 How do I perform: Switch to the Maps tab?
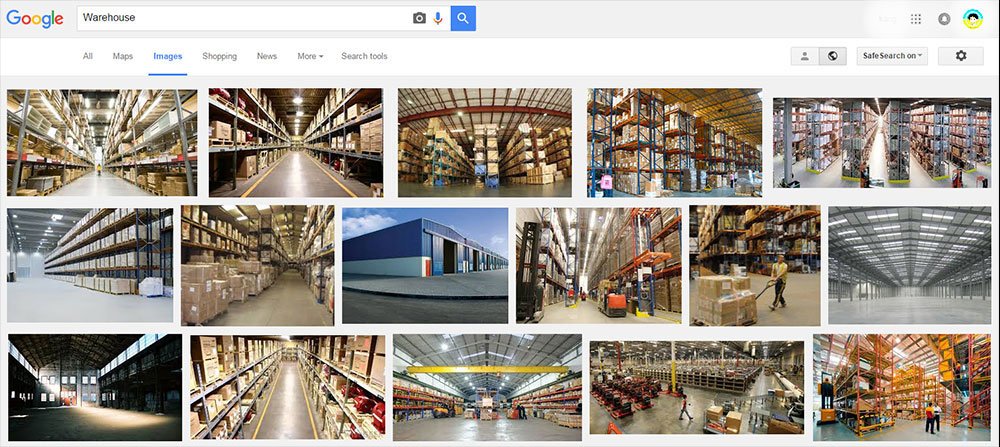[122, 56]
